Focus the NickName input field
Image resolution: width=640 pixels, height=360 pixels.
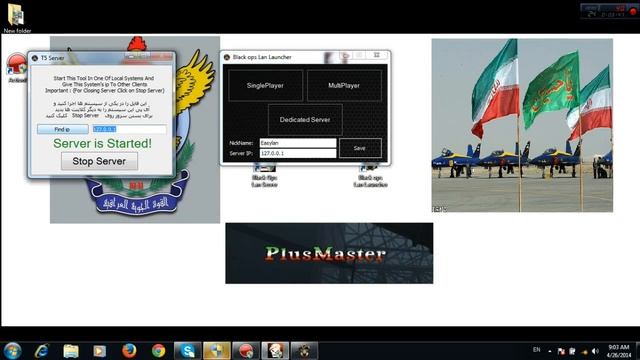pos(298,143)
